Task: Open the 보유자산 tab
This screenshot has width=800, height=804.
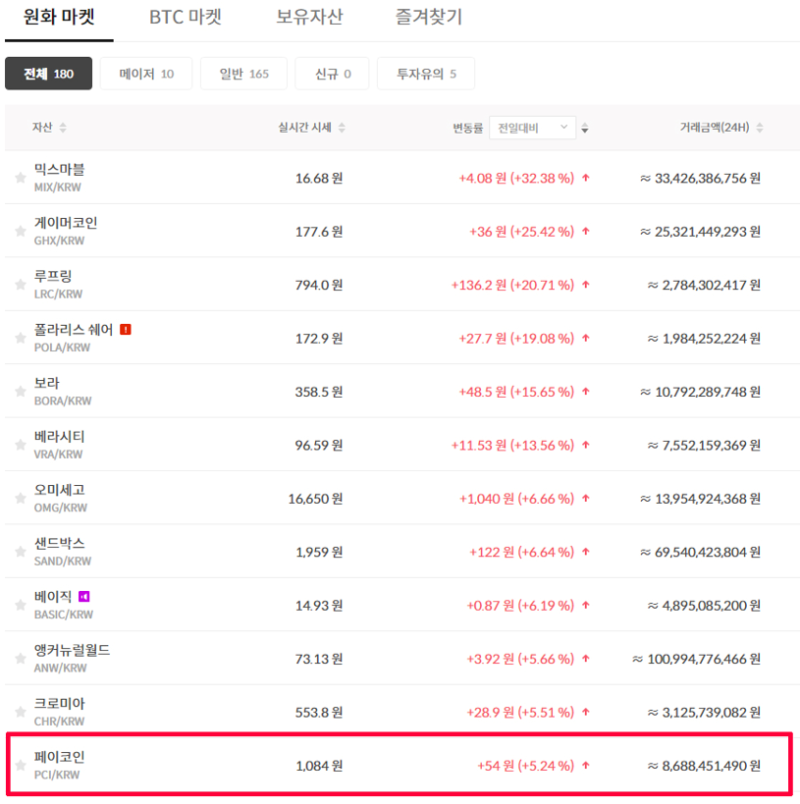Action: (309, 17)
